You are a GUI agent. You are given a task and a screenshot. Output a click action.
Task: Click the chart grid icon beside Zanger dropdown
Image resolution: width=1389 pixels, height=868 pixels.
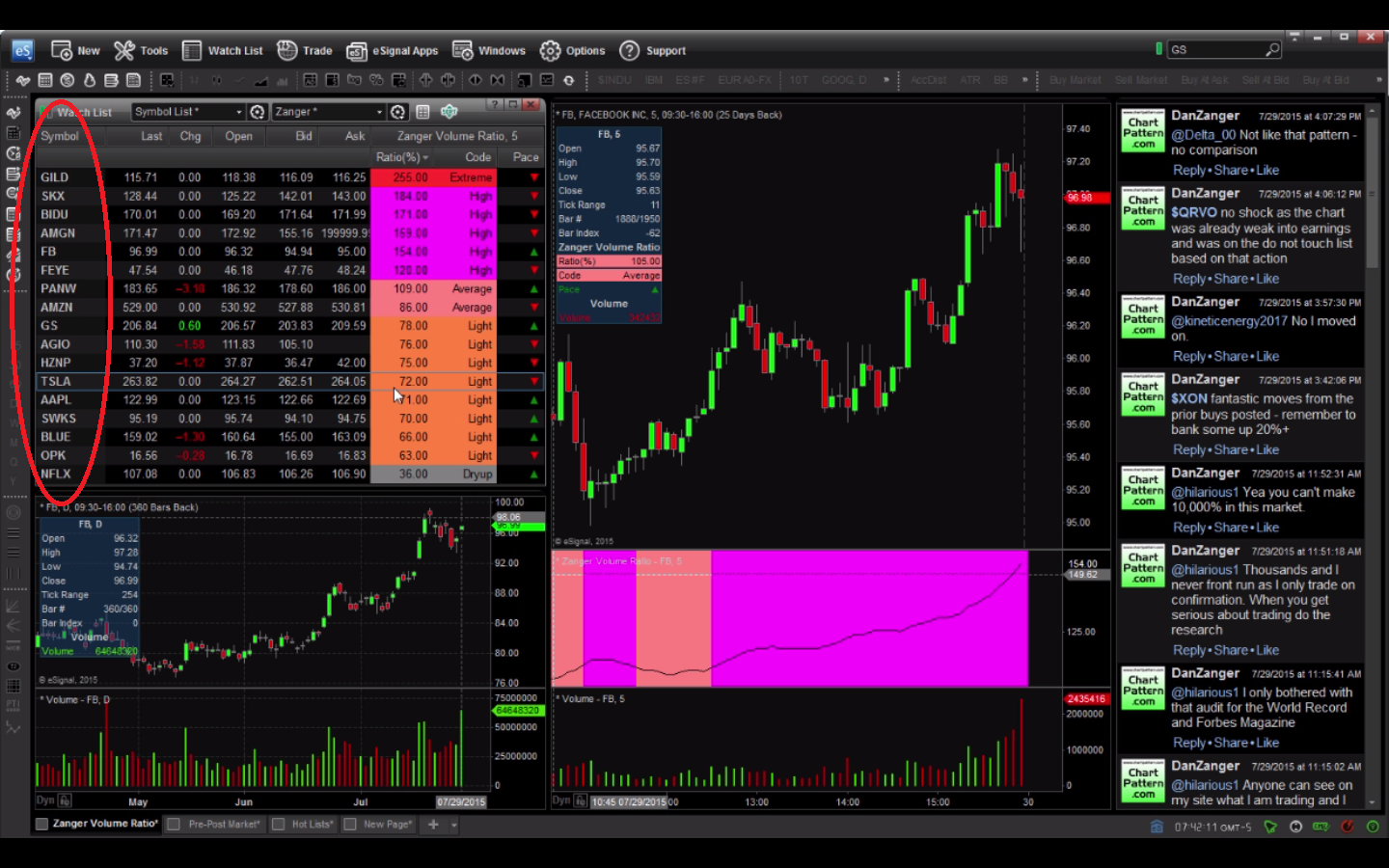pyautogui.click(x=422, y=111)
